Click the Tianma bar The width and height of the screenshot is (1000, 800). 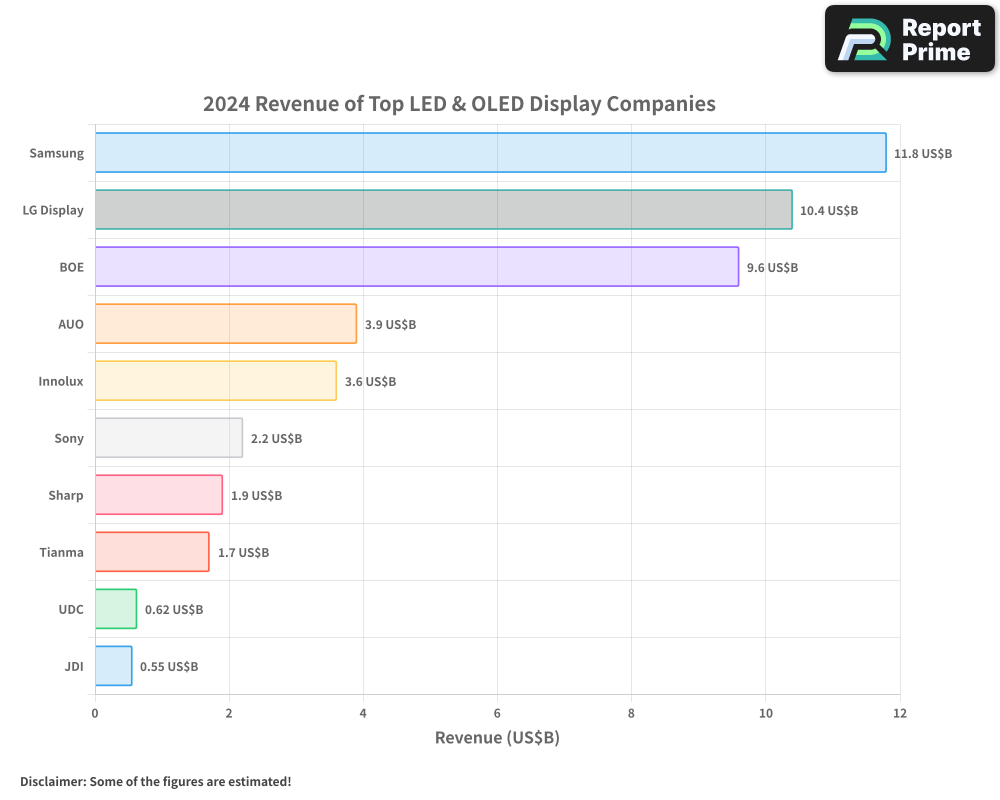(x=151, y=552)
